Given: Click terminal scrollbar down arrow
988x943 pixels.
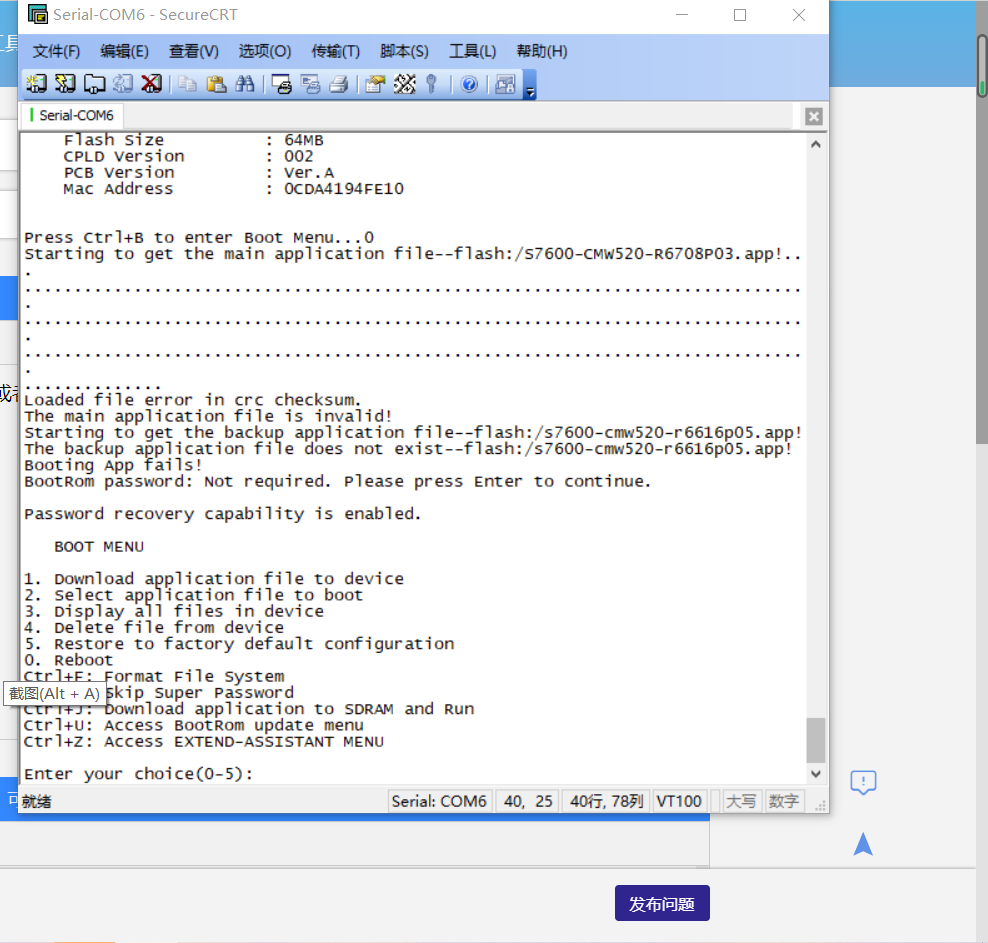Looking at the screenshot, I should point(815,774).
